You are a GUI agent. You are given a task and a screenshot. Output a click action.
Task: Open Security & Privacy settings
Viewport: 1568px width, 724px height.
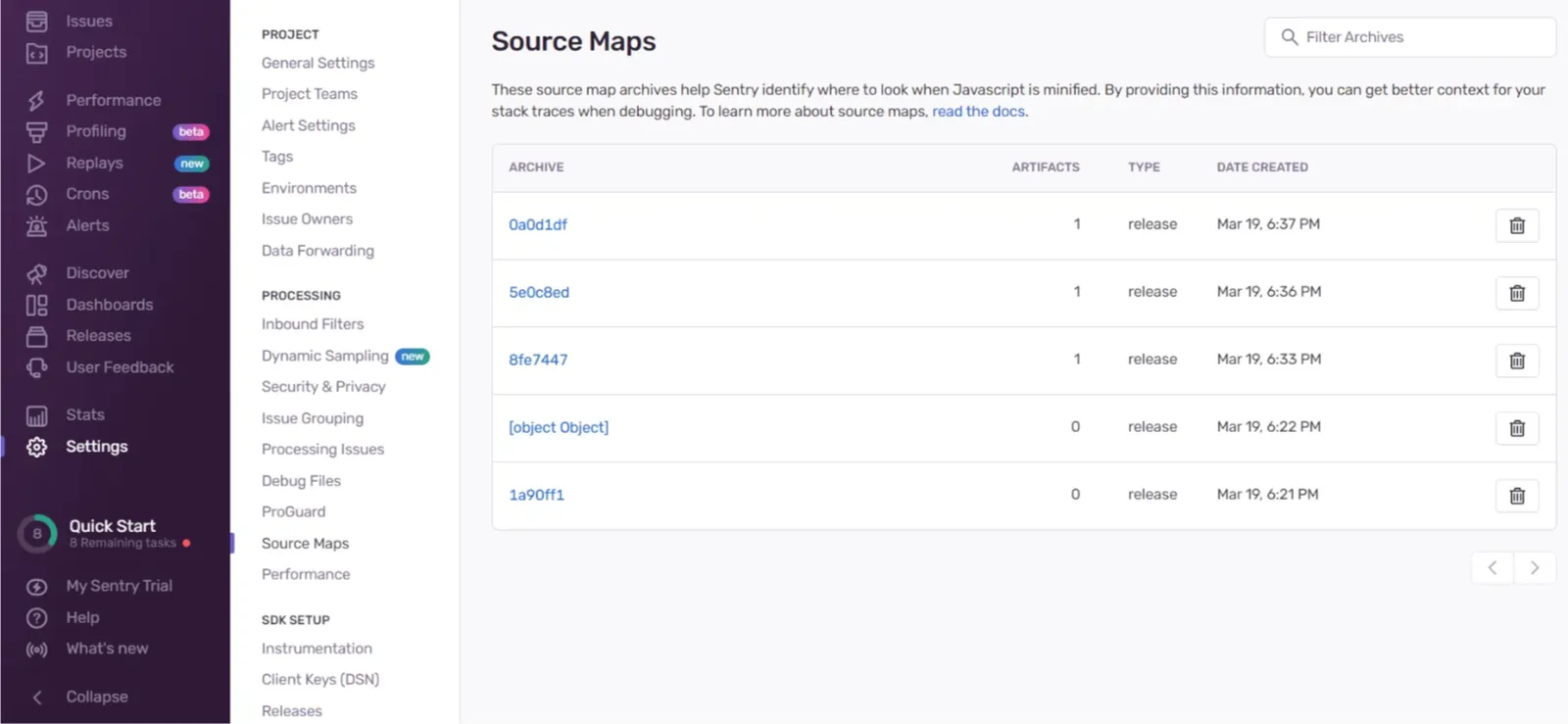323,387
